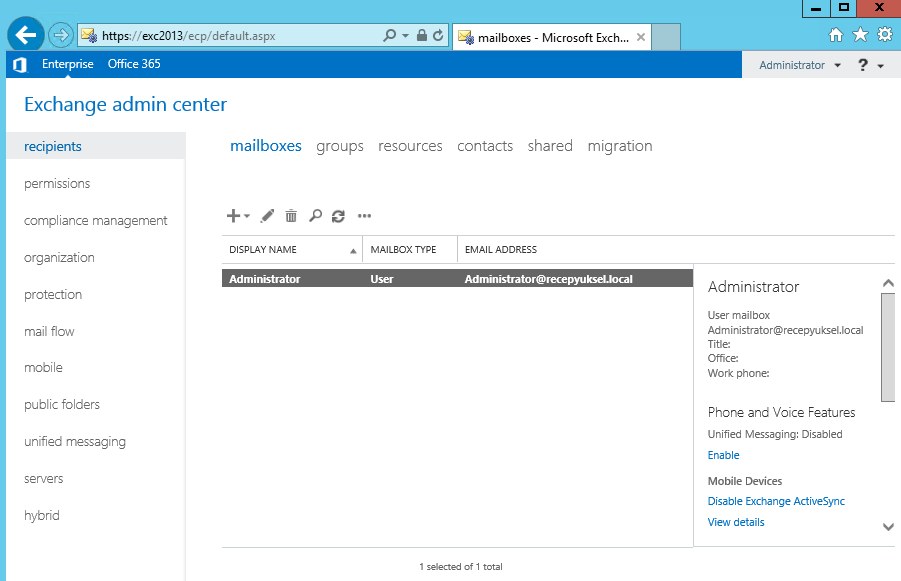
Task: Click the search magnifier in address bar
Action: [389, 36]
